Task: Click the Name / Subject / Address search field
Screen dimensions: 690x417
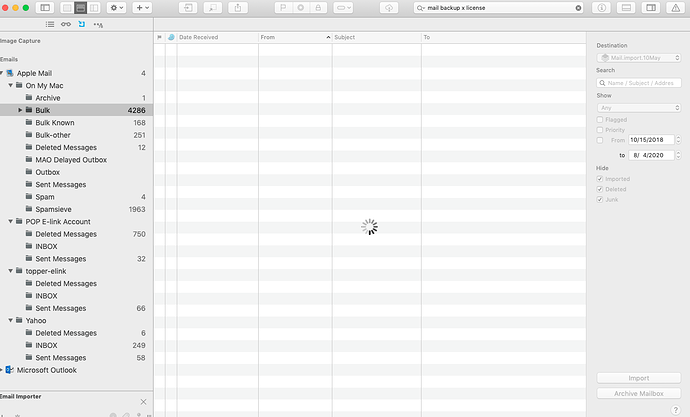Action: tap(639, 83)
